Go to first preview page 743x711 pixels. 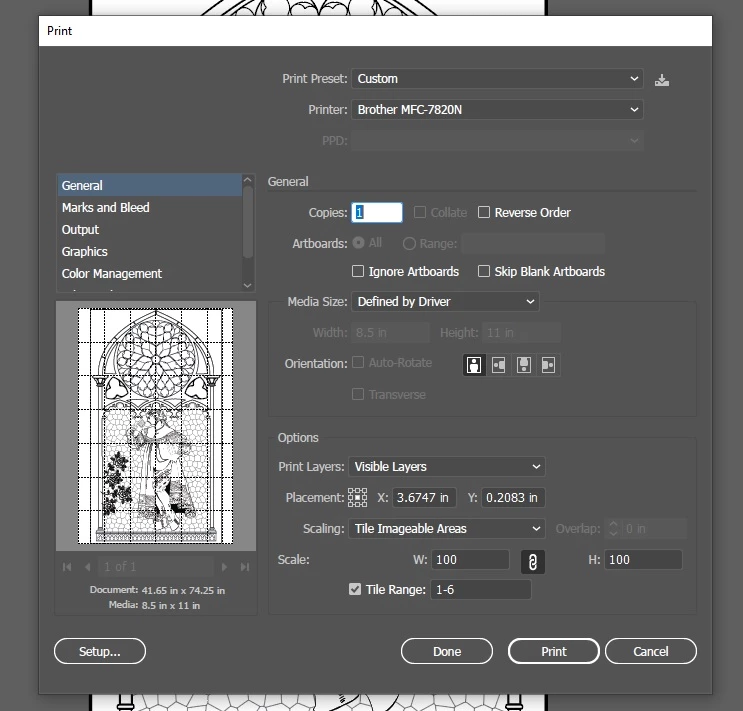(67, 567)
